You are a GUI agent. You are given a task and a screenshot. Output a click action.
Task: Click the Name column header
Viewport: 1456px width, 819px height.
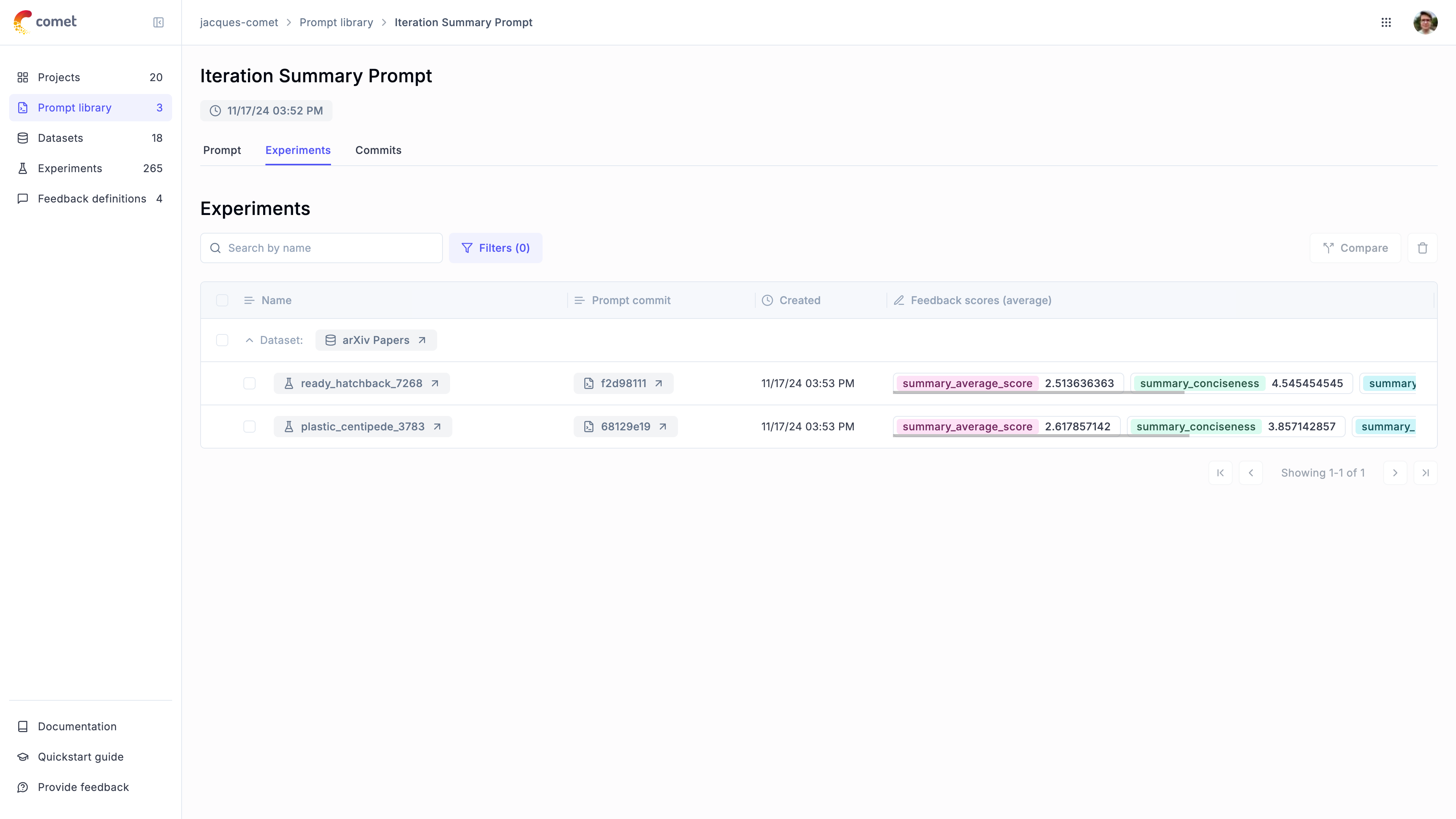(x=276, y=300)
